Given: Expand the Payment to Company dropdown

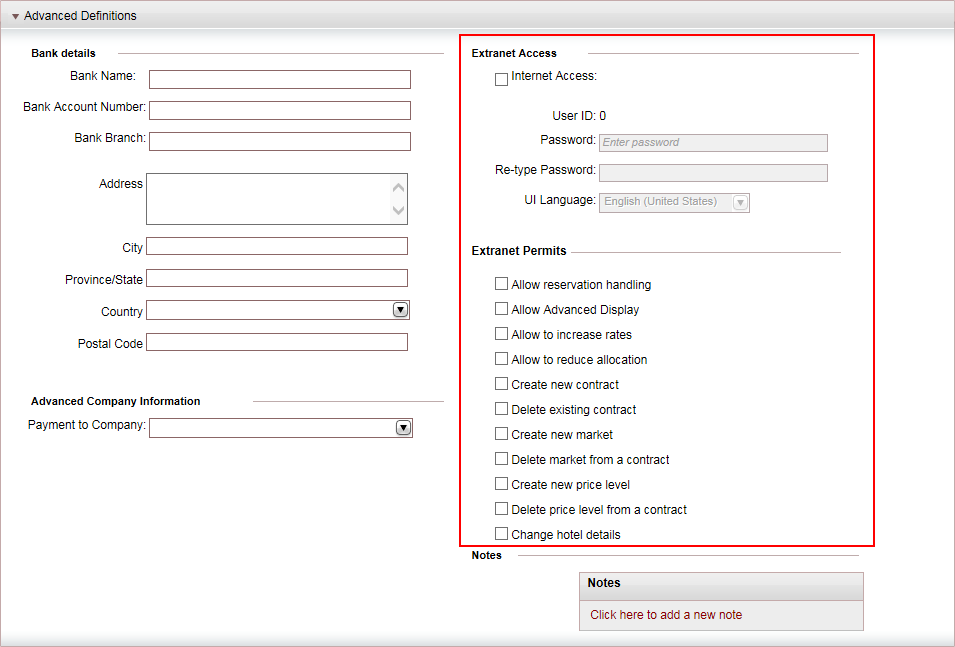Looking at the screenshot, I should point(403,428).
